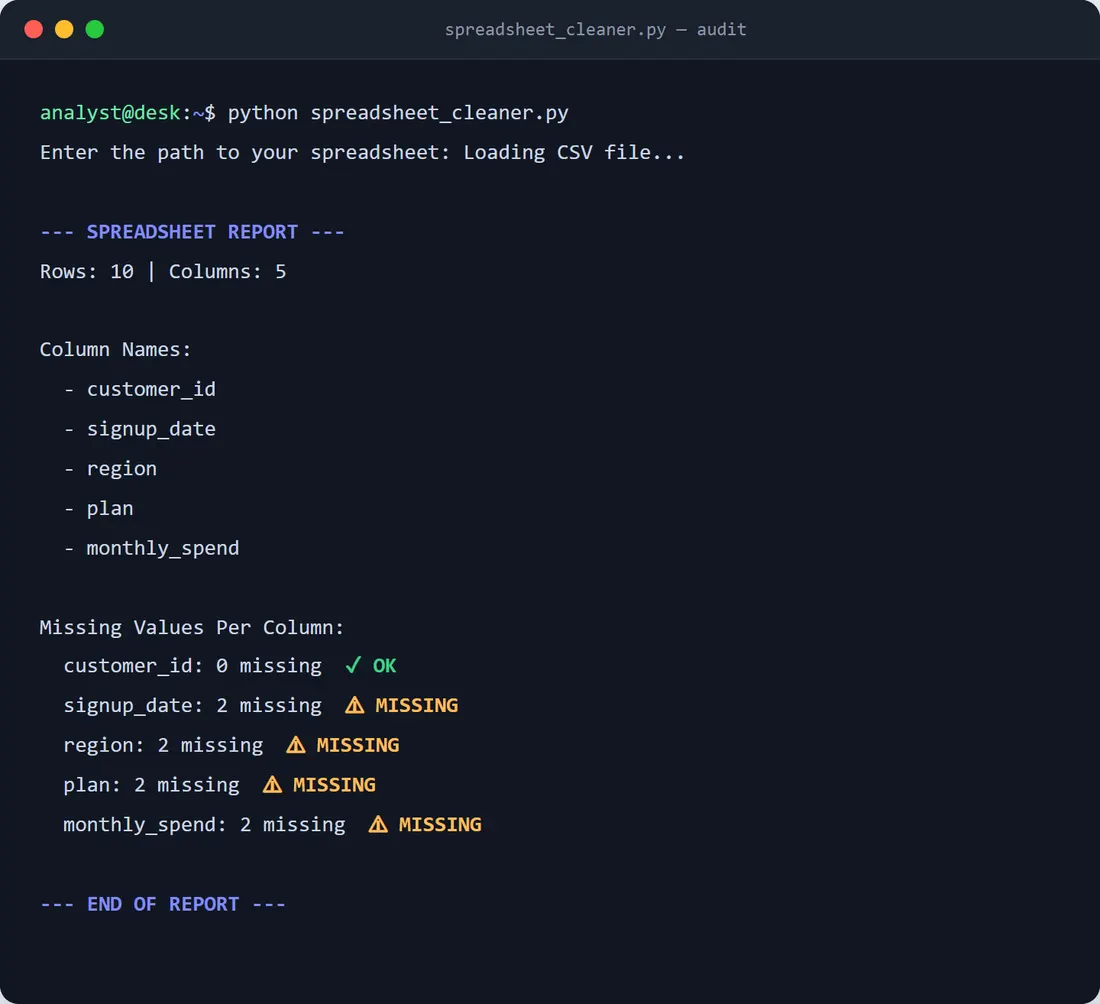1100x1004 pixels.
Task: Click the MISSING label on the monthly_spend row
Action: point(440,824)
